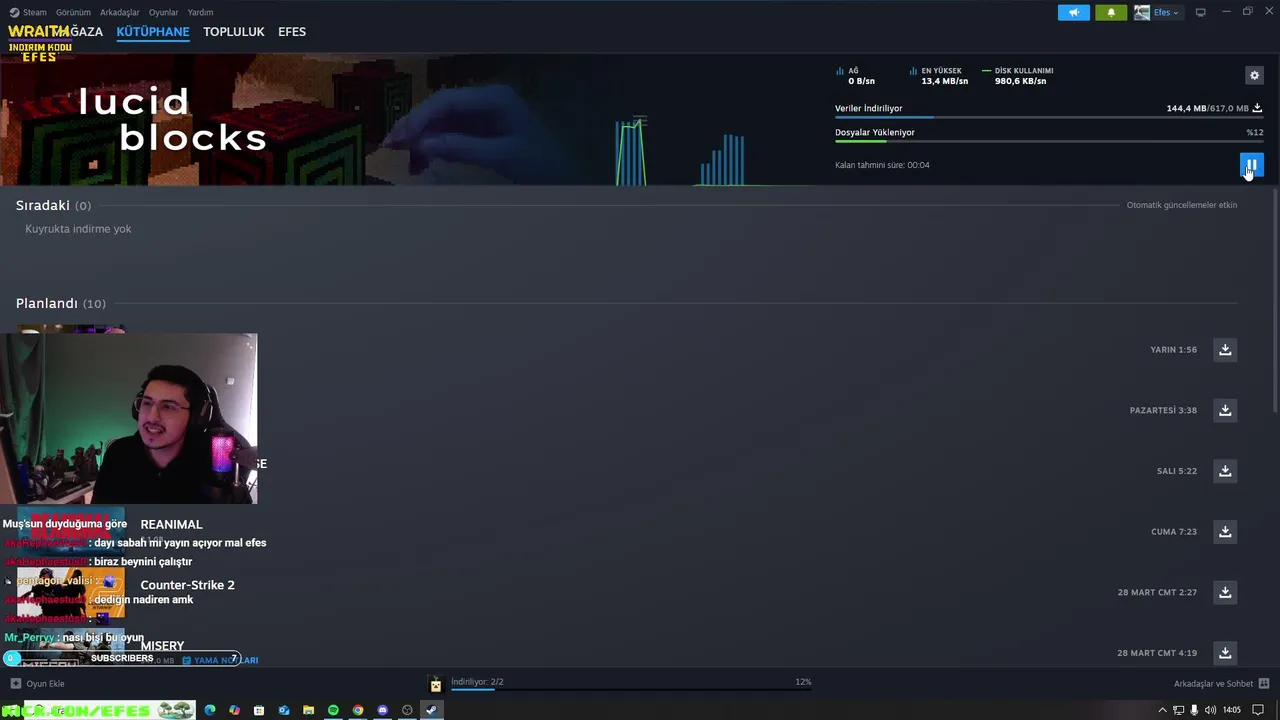Start download scheduled for YARIN 1:56

[1225, 350]
